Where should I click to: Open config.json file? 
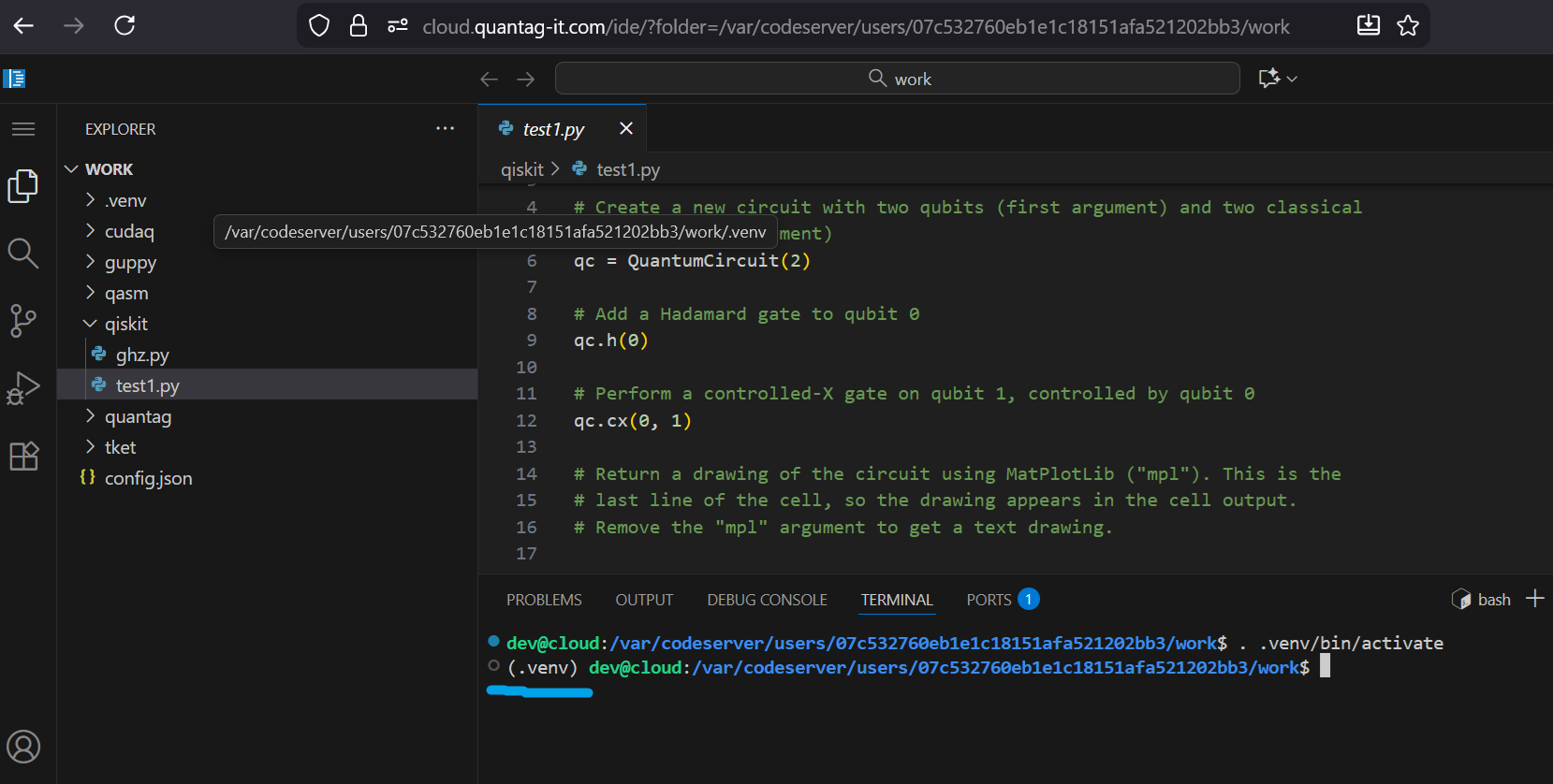click(148, 478)
